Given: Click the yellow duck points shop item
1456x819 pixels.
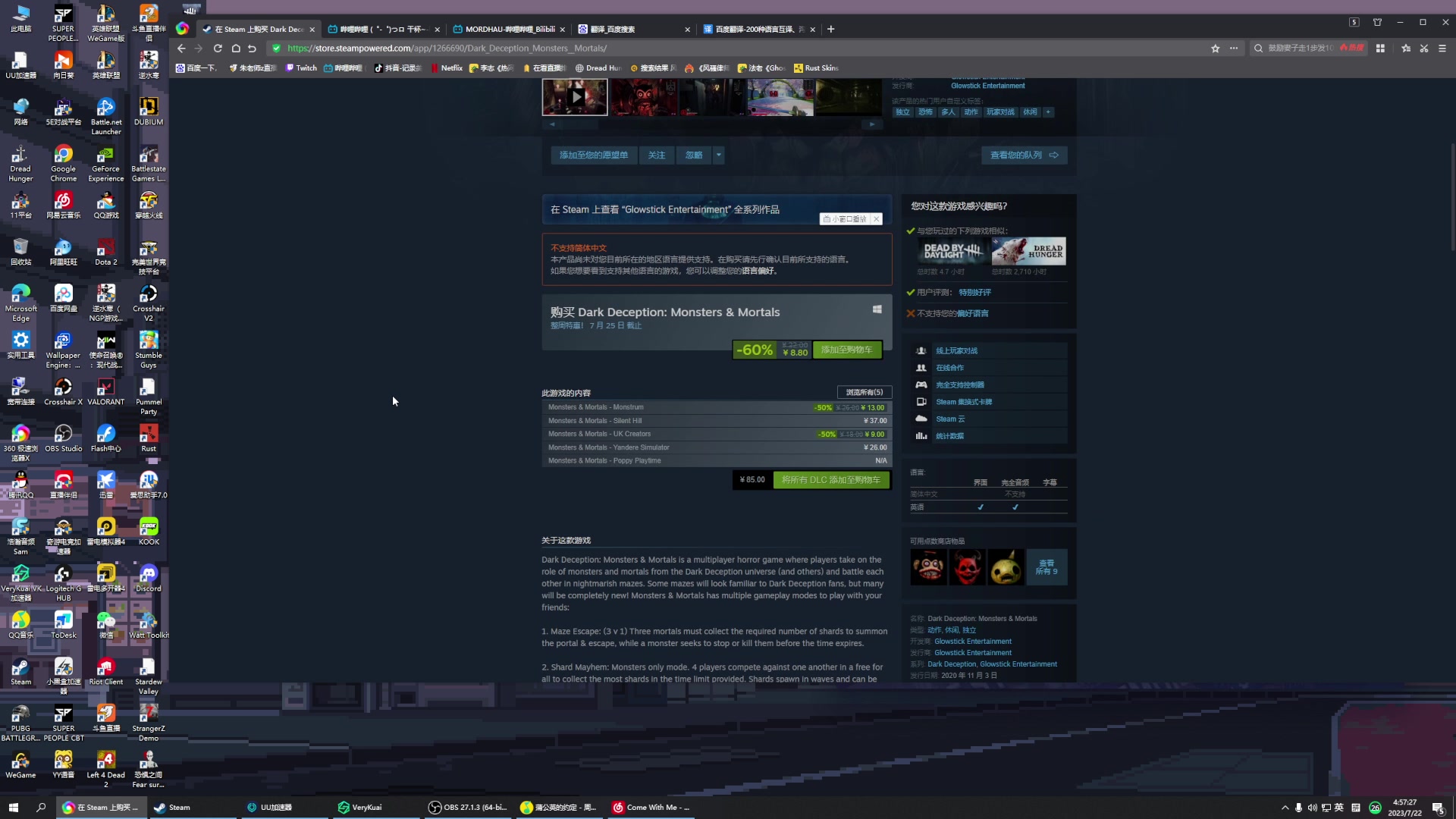Looking at the screenshot, I should (x=1006, y=567).
